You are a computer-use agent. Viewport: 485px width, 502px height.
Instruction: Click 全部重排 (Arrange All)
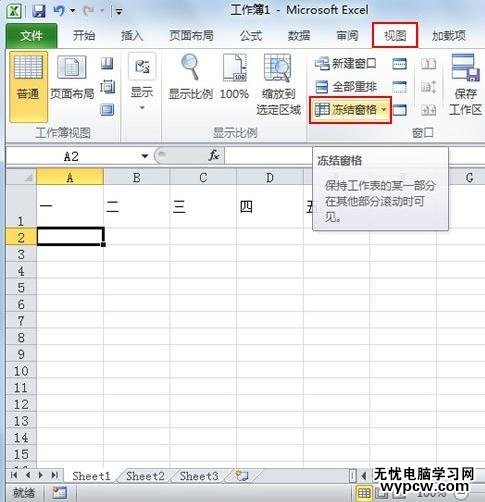345,87
